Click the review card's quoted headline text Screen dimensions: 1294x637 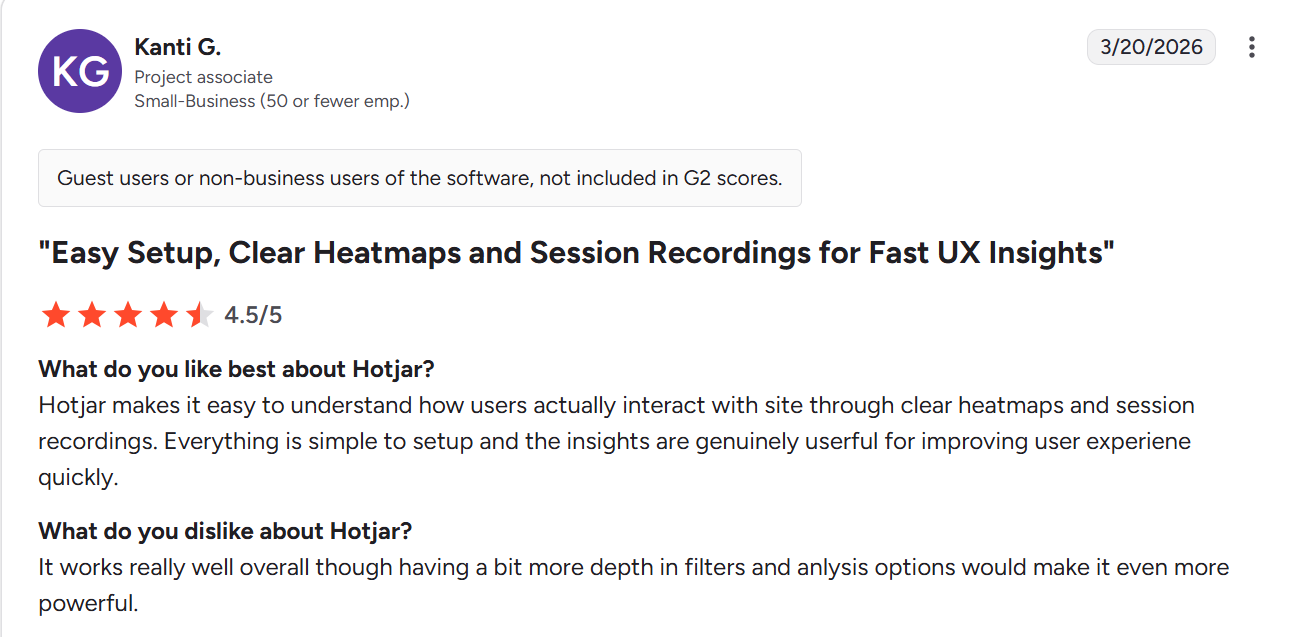(575, 252)
